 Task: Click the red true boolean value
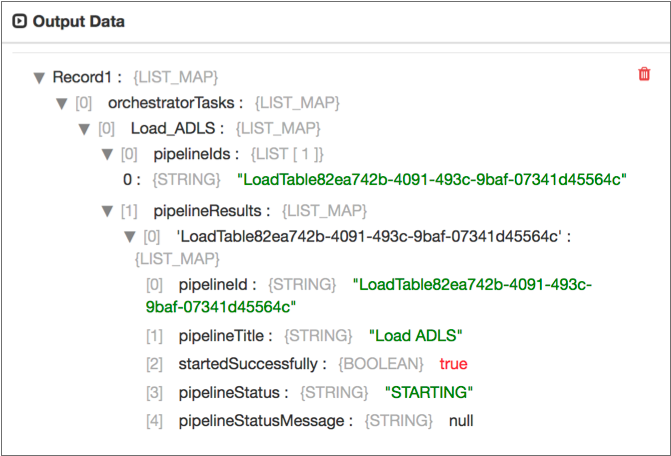(x=453, y=363)
